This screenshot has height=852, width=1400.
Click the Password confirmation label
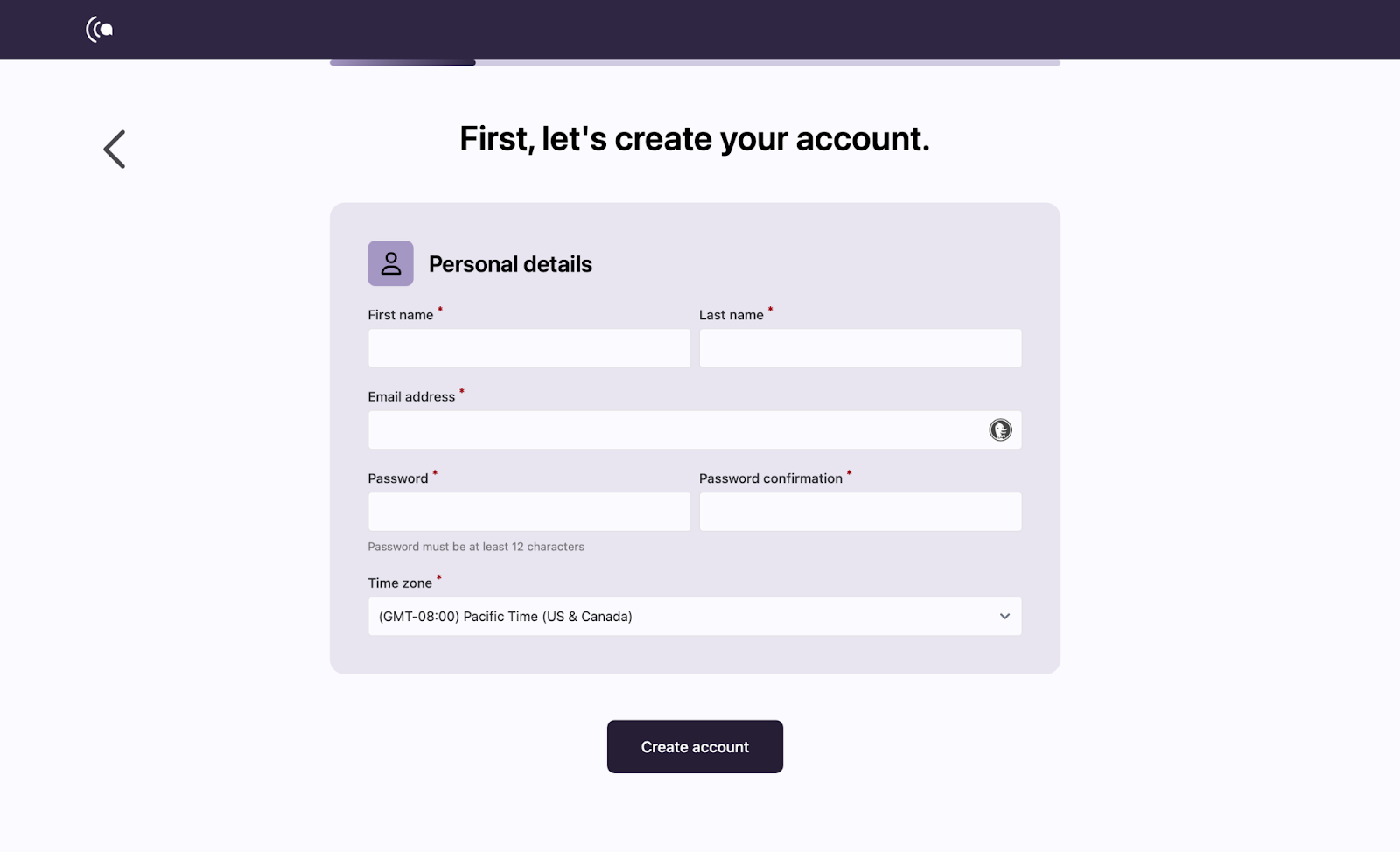coord(771,478)
